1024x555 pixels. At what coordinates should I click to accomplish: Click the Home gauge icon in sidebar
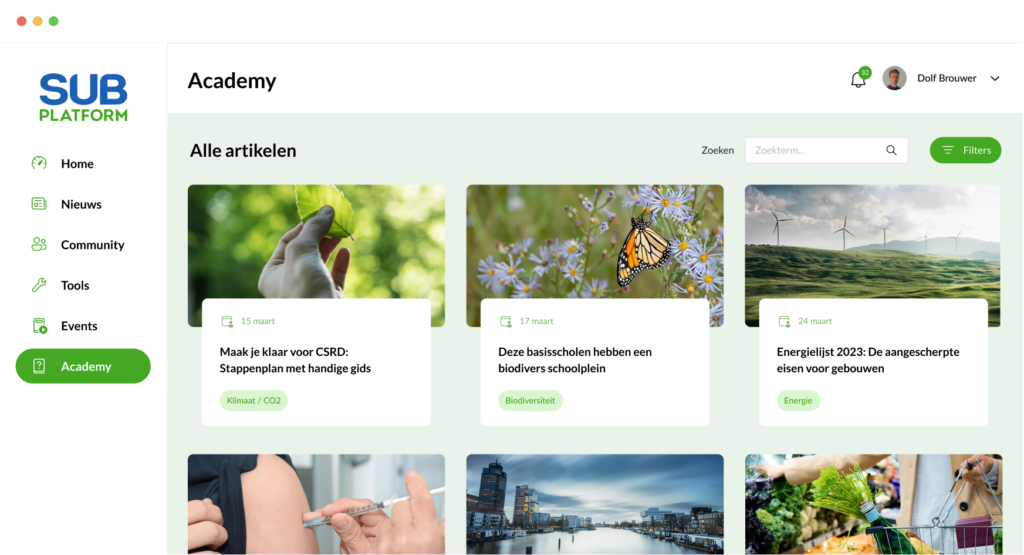39,163
